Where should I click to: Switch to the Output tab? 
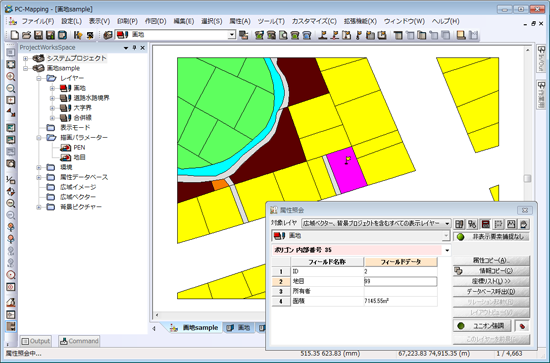coord(35,341)
